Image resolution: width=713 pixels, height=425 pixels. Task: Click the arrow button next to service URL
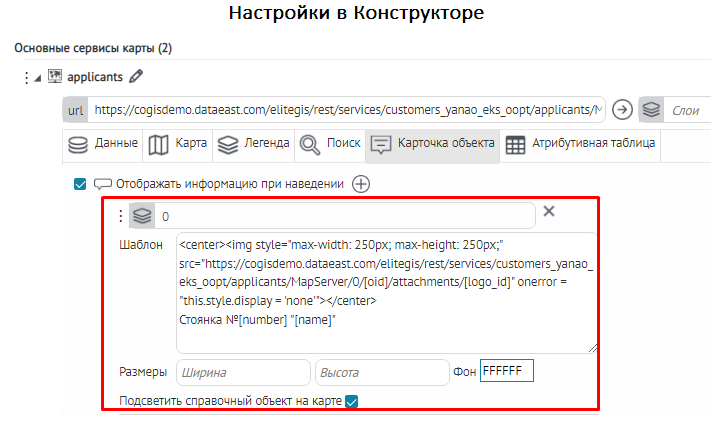coord(622,109)
